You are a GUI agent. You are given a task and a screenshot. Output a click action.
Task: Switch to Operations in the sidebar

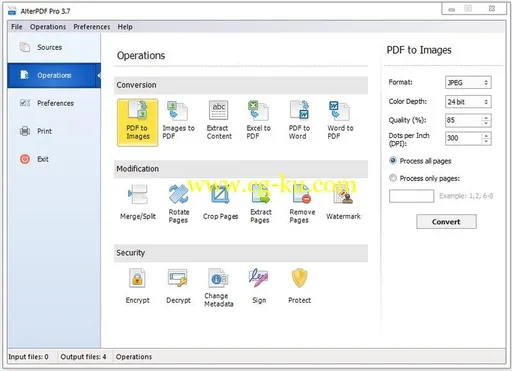[x=54, y=75]
